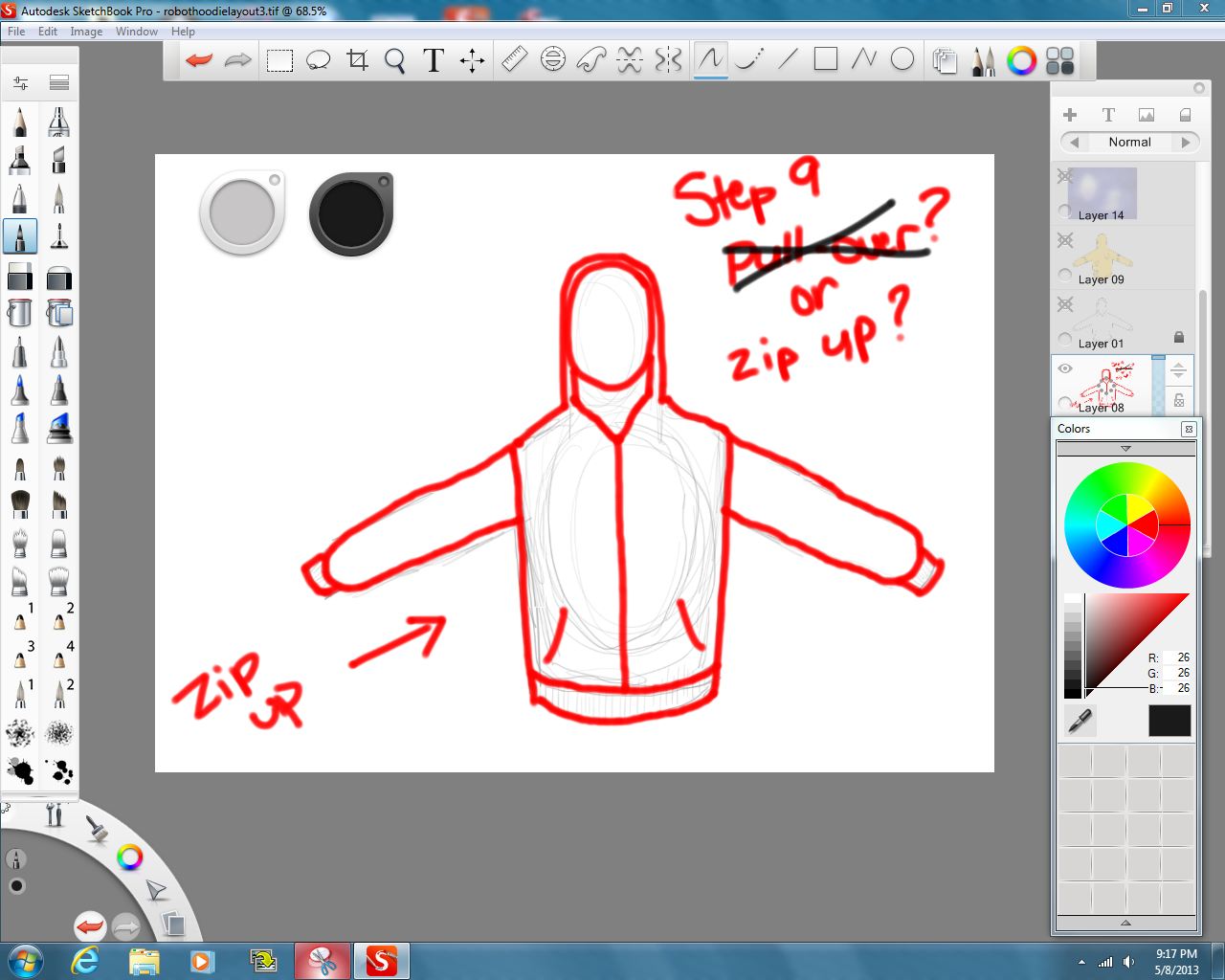Open the Color wheel picker from the toolbar
Viewport: 1225px width, 980px height.
pos(1020,59)
